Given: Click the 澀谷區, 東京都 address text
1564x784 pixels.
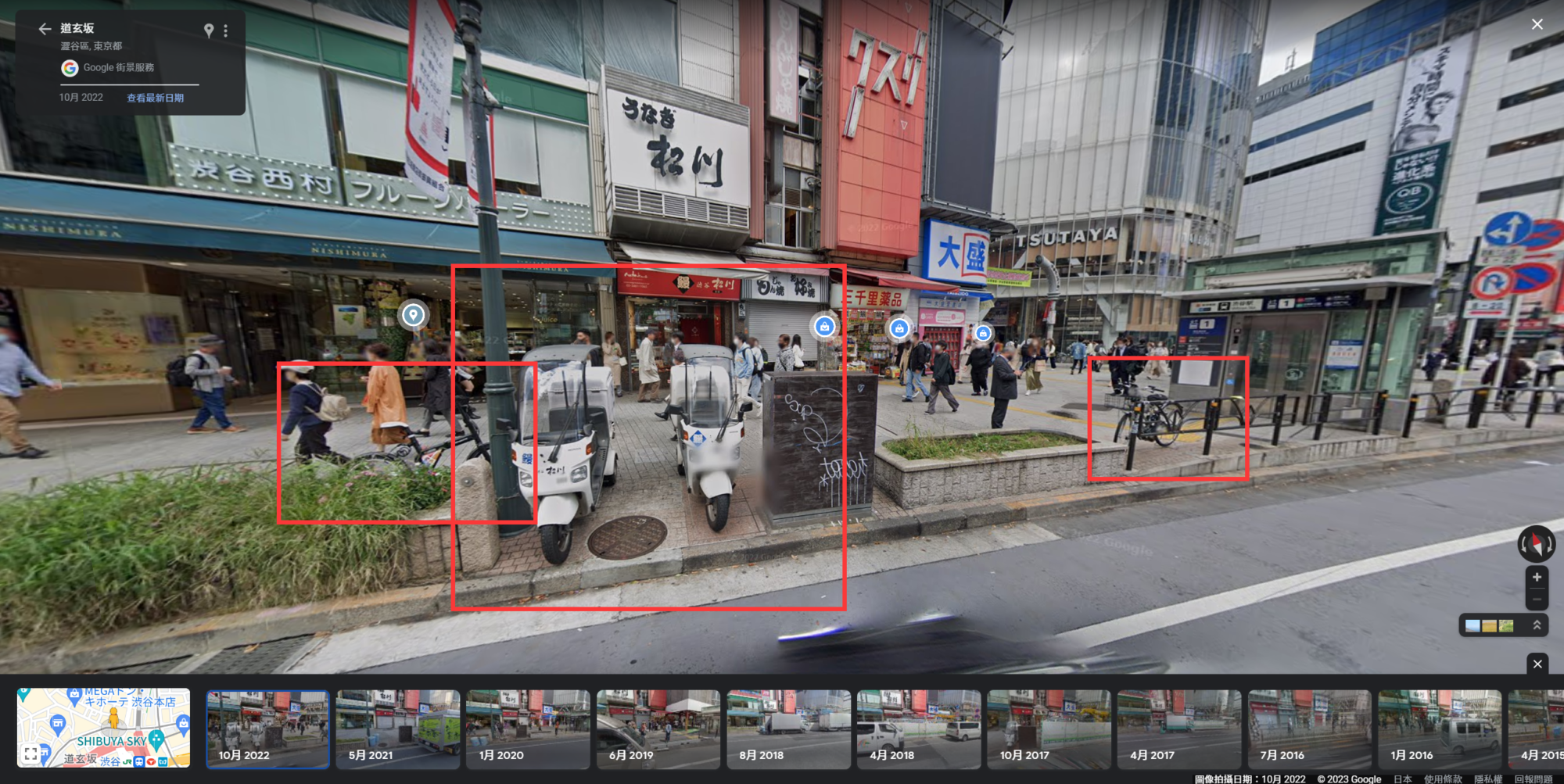Looking at the screenshot, I should [x=91, y=46].
